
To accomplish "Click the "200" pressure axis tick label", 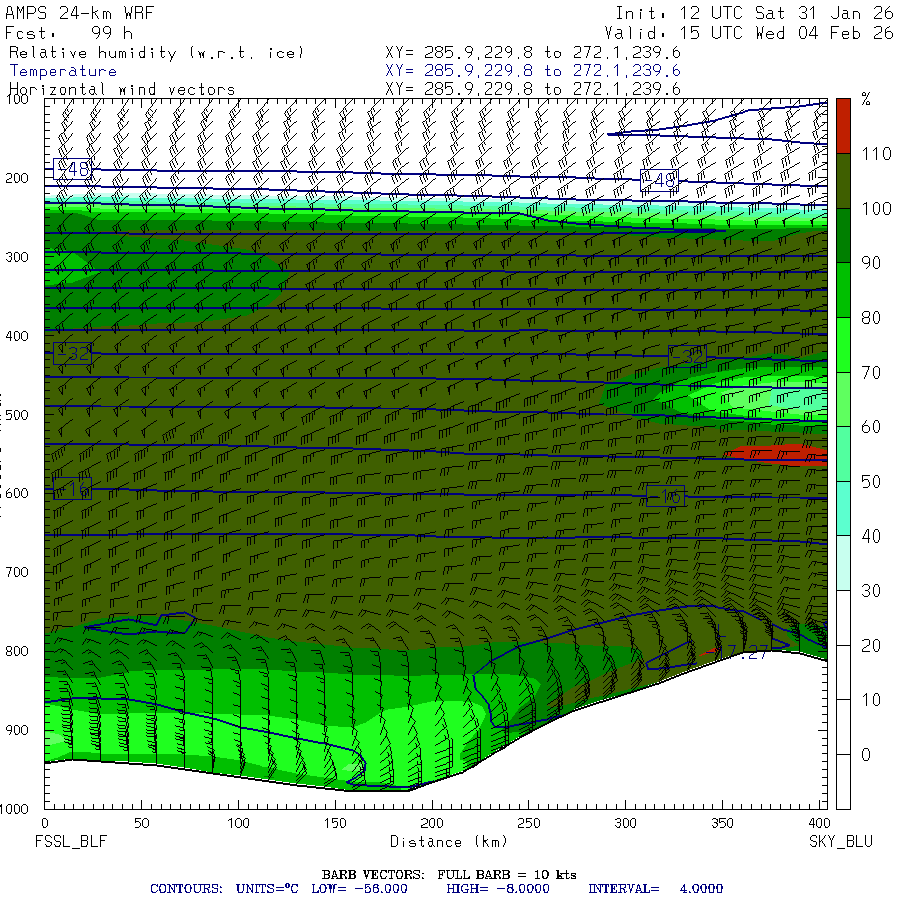I will click(17, 178).
